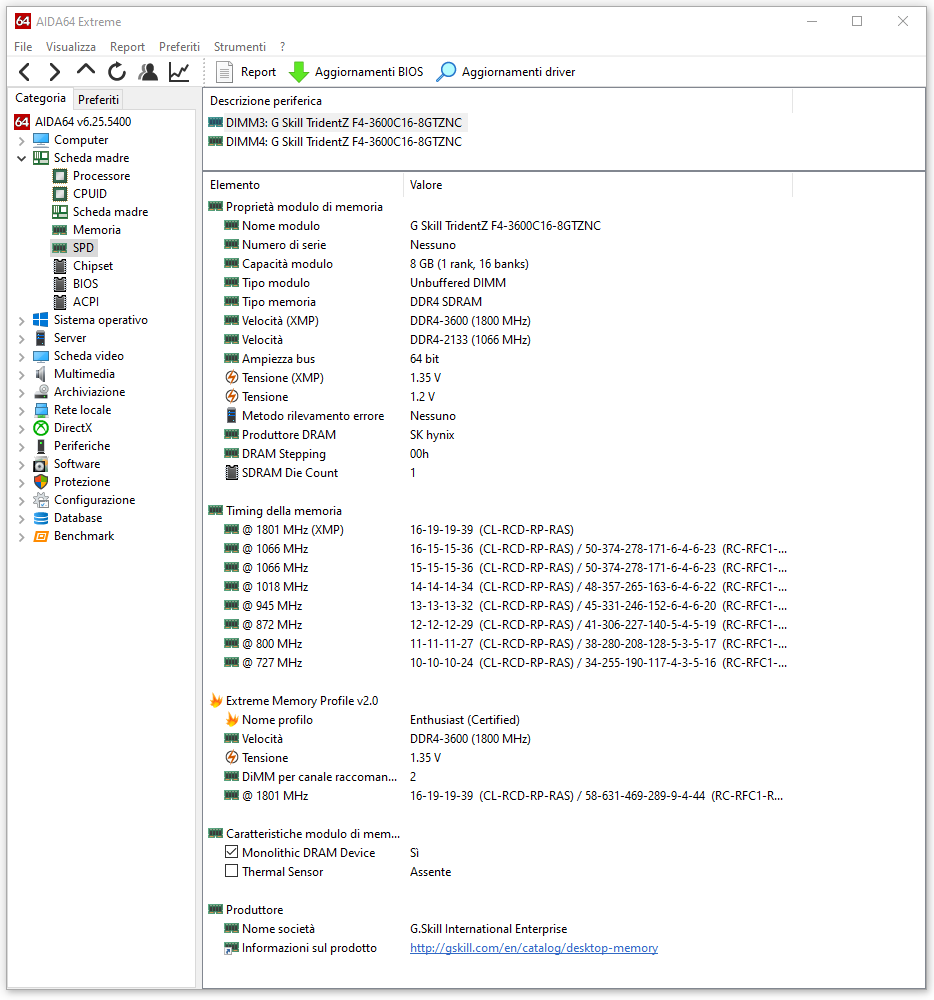Open the Visualizza menu

coord(71,47)
